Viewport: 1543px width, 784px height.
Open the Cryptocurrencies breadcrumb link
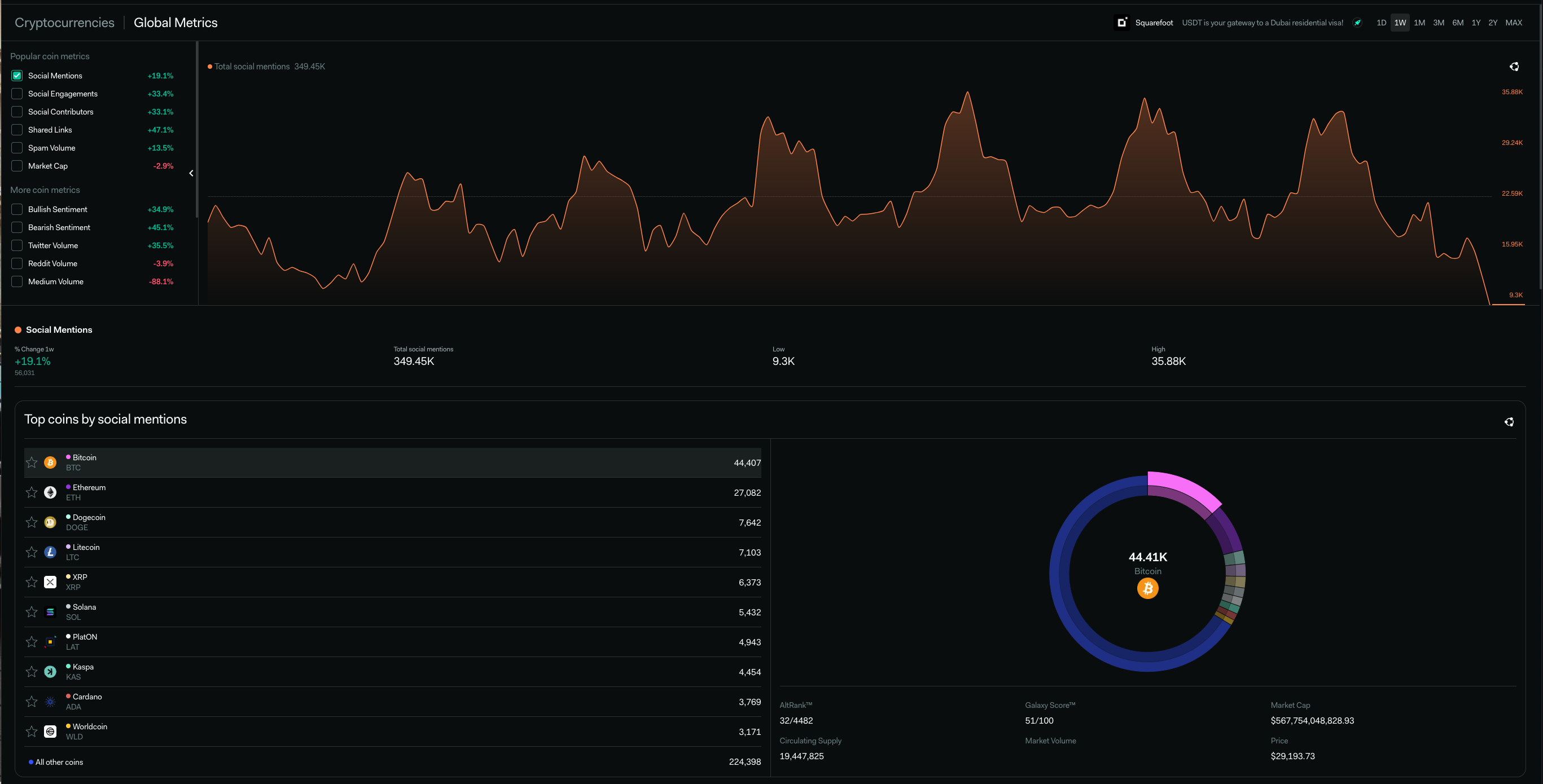point(64,23)
